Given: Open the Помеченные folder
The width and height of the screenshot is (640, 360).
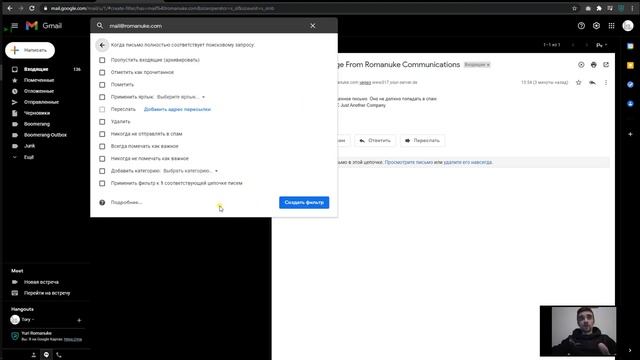Looking at the screenshot, I should (x=39, y=80).
